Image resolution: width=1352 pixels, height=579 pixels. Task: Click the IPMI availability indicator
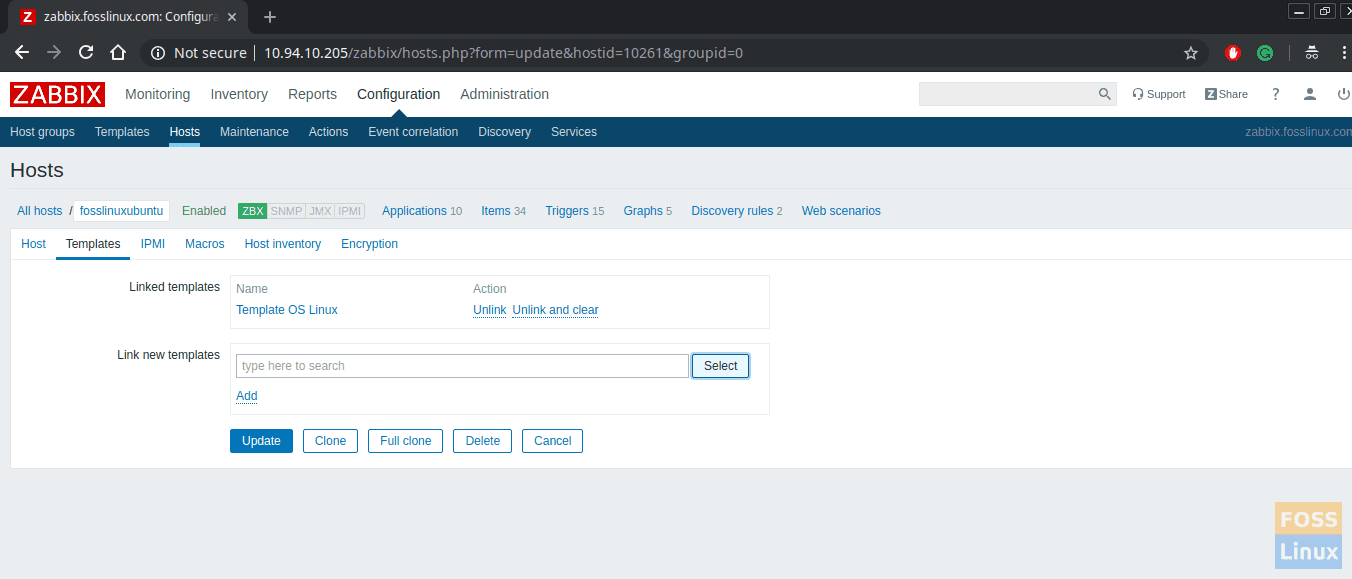[350, 211]
